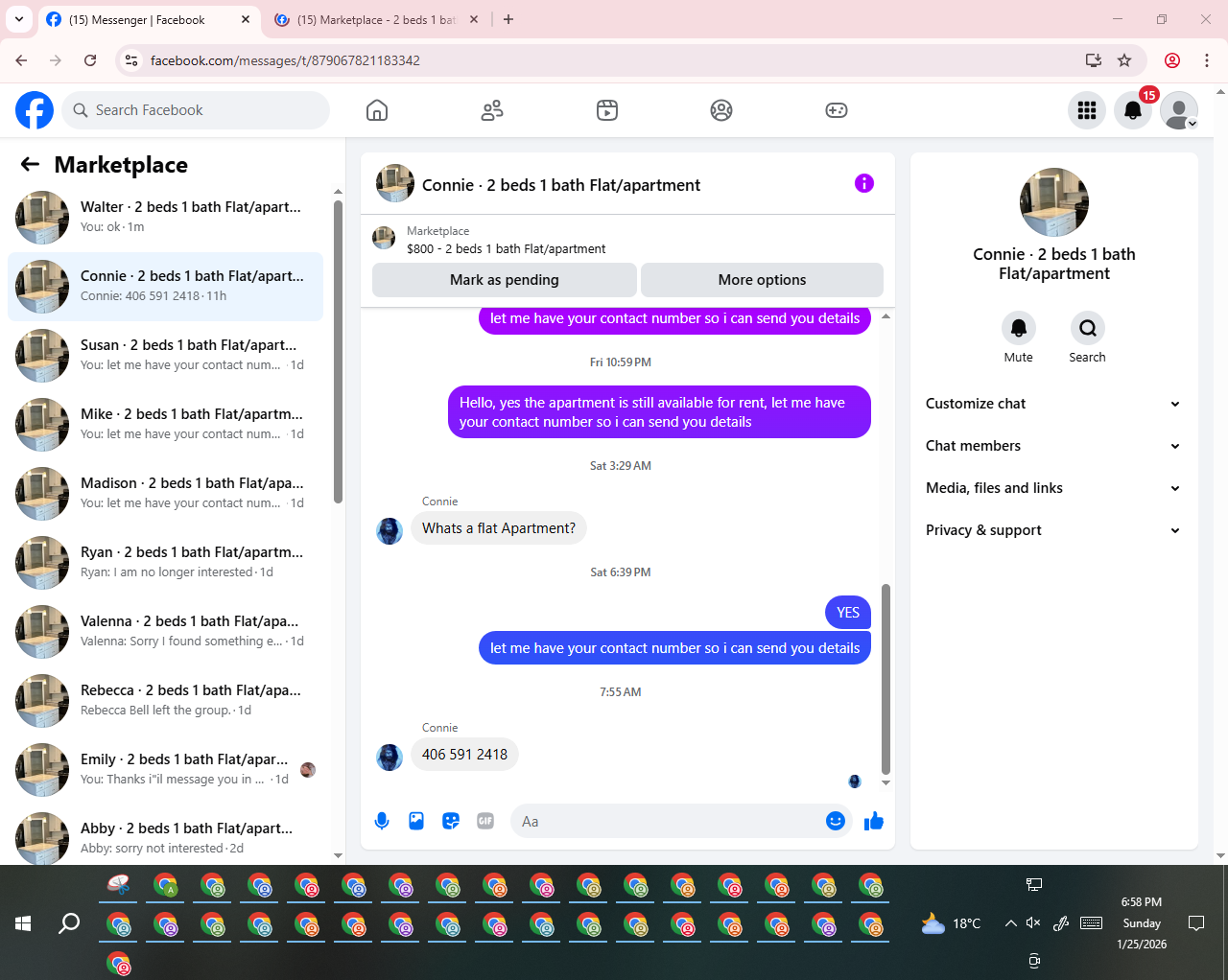Open Valenna conversation in chat list

click(x=165, y=632)
